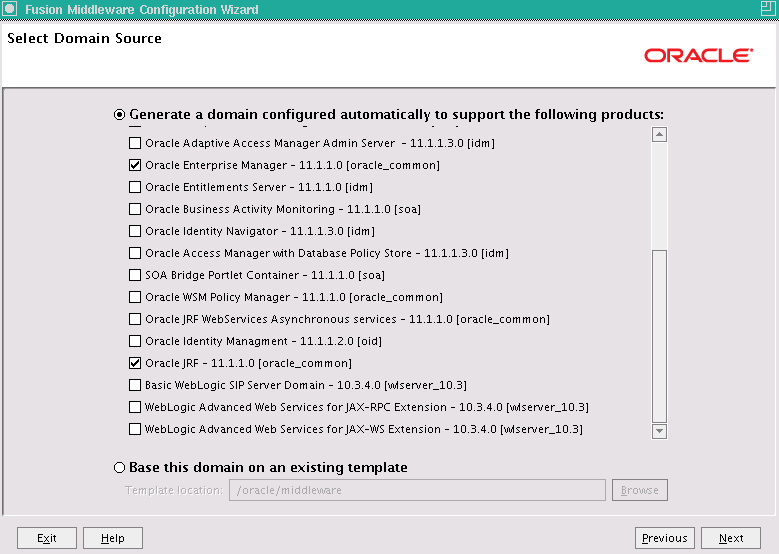779x554 pixels.
Task: Uncheck Oracle Enterprise Manager checkbox
Action: pyautogui.click(x=135, y=165)
